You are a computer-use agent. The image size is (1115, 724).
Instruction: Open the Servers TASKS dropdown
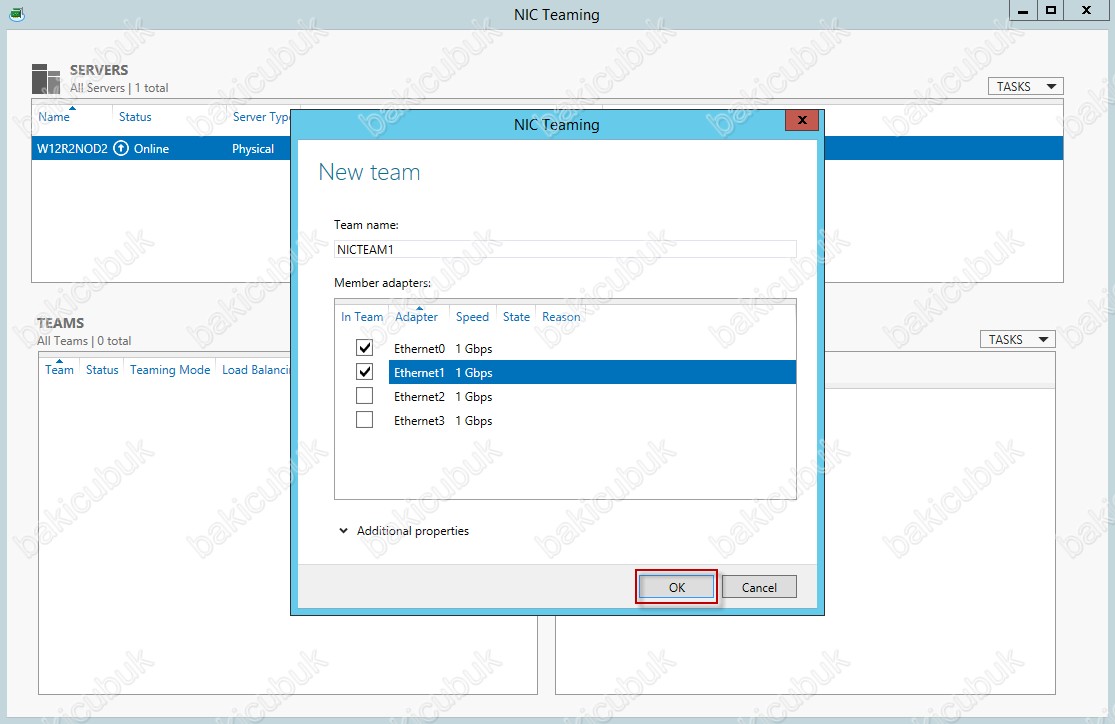[1025, 86]
